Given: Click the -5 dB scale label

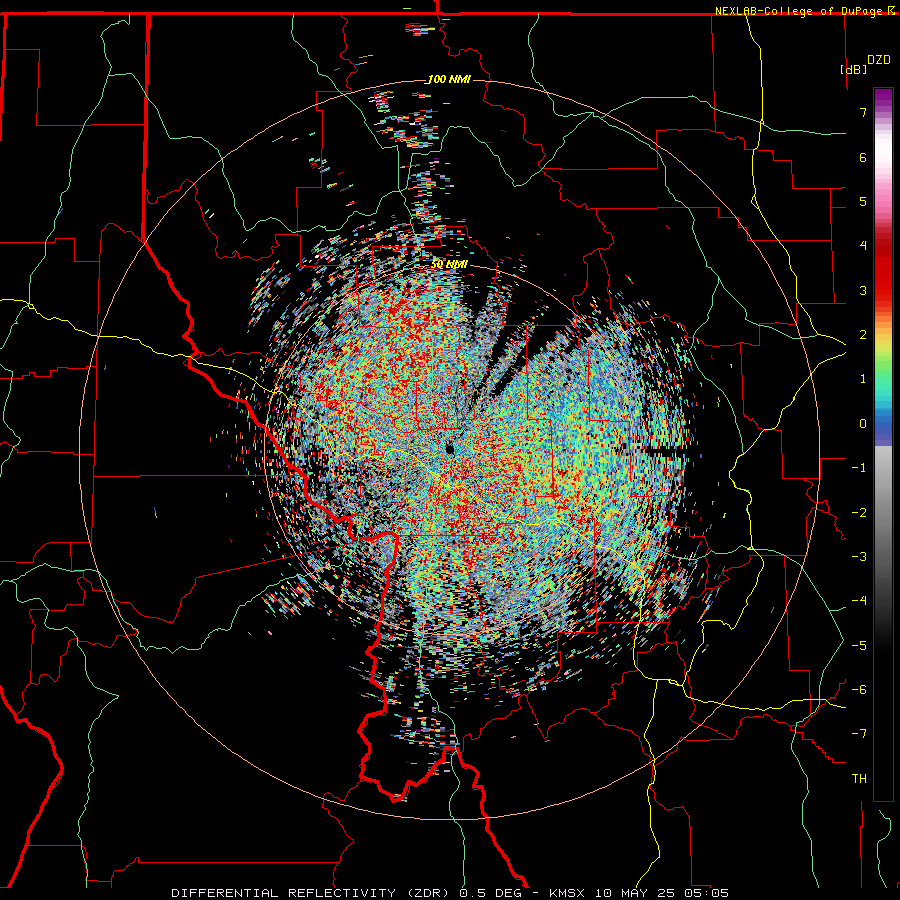Looking at the screenshot, I should coord(859,646).
